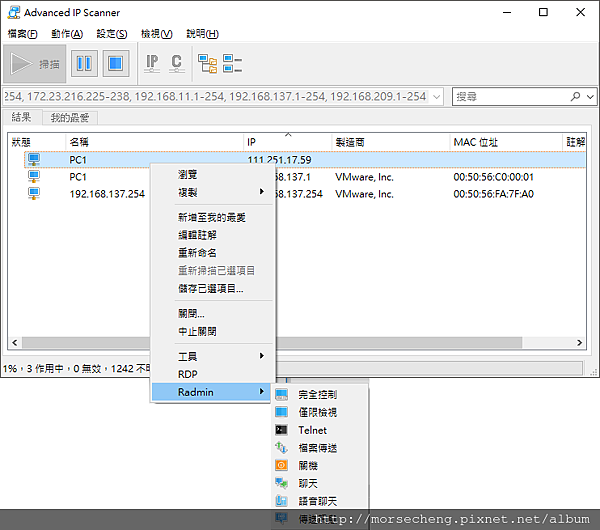Expand the Radmin submenu
The height and width of the screenshot is (530, 600).
(211, 392)
